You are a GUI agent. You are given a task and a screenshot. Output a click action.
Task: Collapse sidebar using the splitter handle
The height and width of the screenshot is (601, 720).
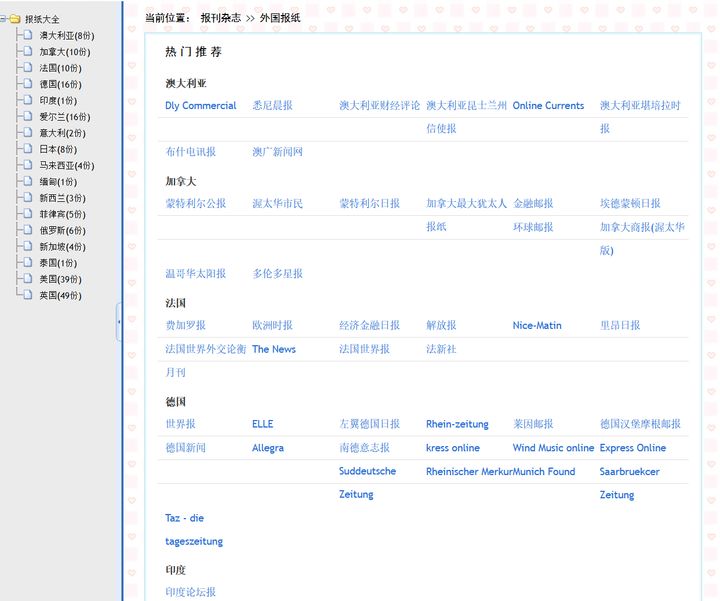(118, 322)
